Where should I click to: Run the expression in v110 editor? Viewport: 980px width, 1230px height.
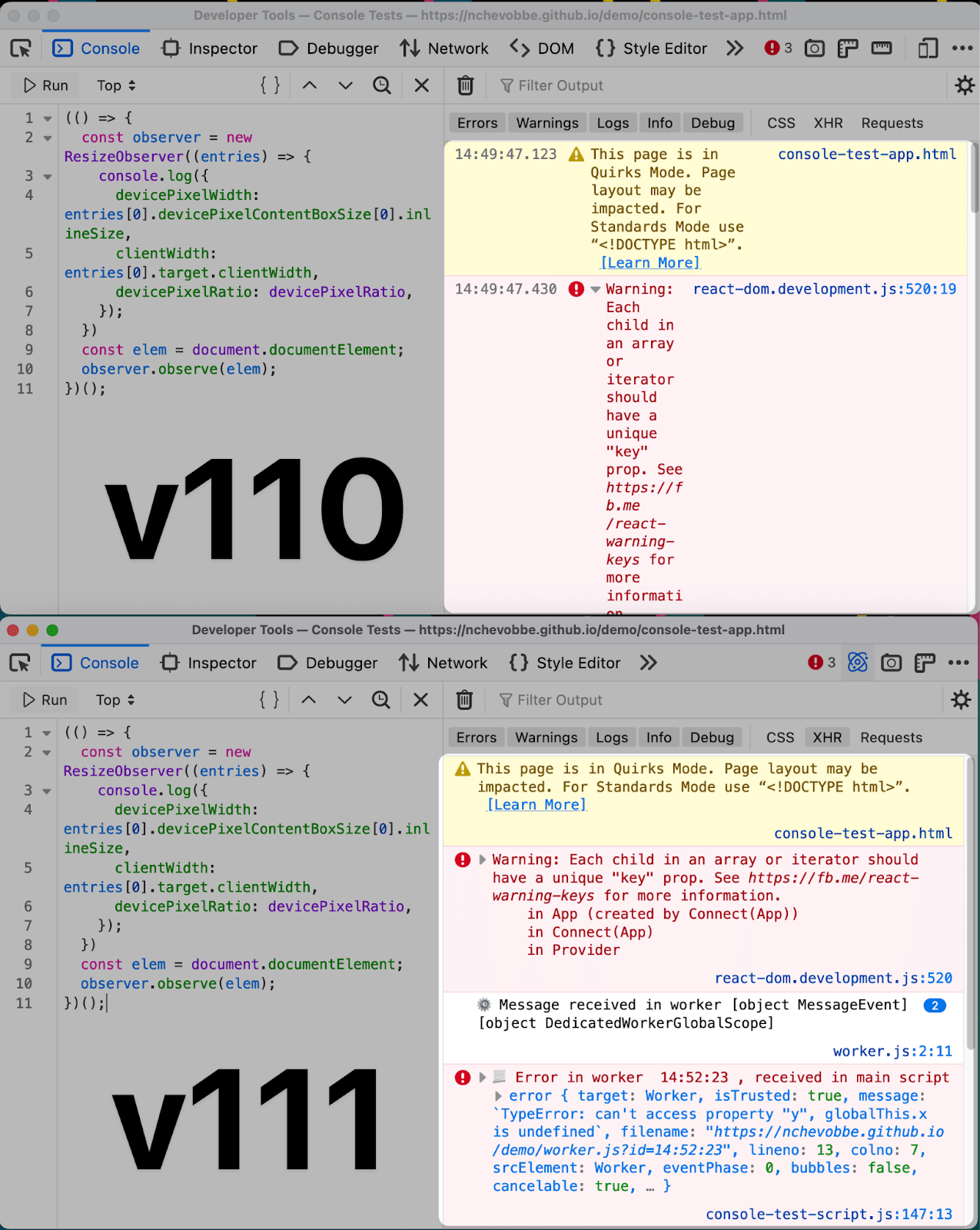coord(45,85)
